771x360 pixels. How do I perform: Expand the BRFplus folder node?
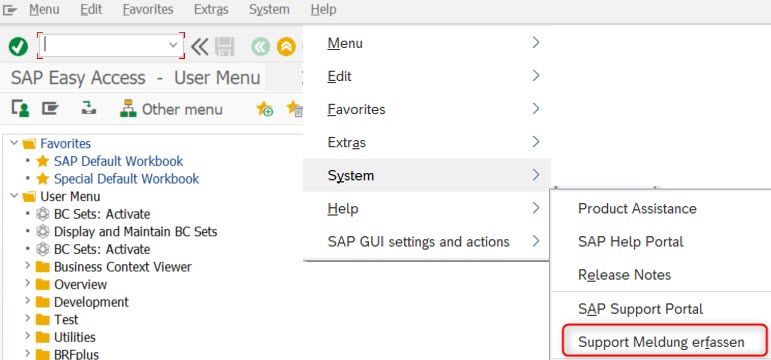[28, 354]
